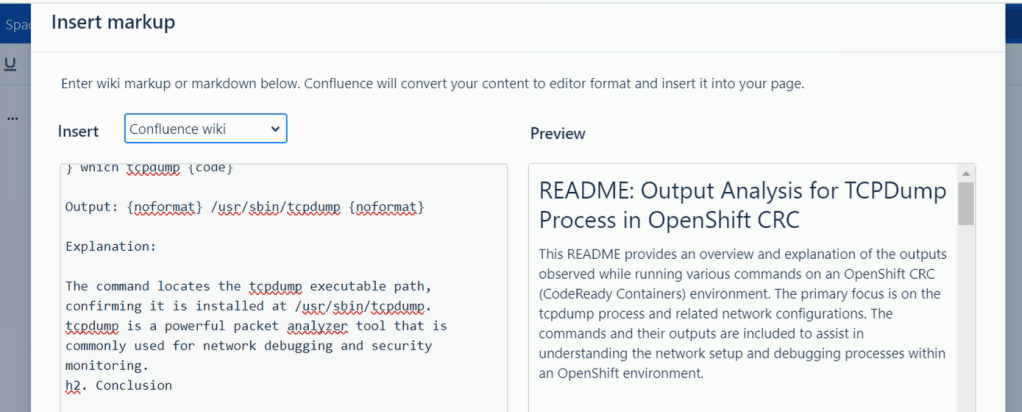Click the Preview pane scrollbar thumb
Viewport: 1022px width, 412px height.
tap(966, 203)
